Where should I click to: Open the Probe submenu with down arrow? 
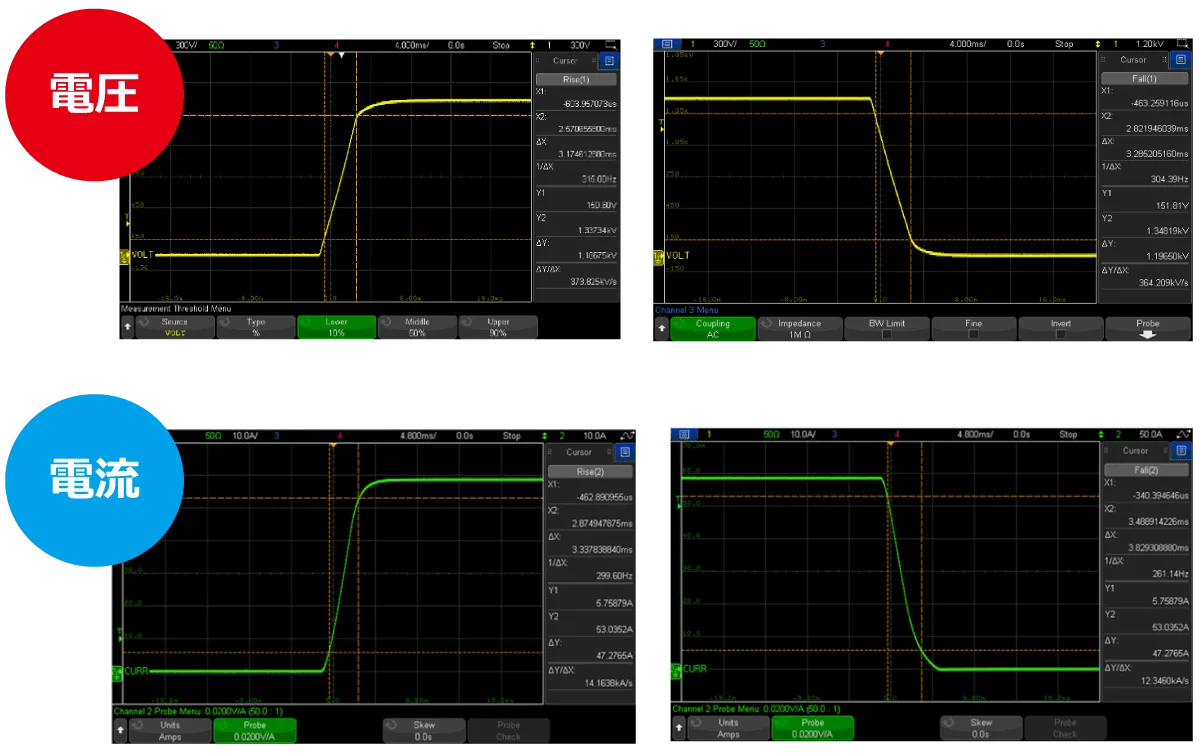[1147, 329]
